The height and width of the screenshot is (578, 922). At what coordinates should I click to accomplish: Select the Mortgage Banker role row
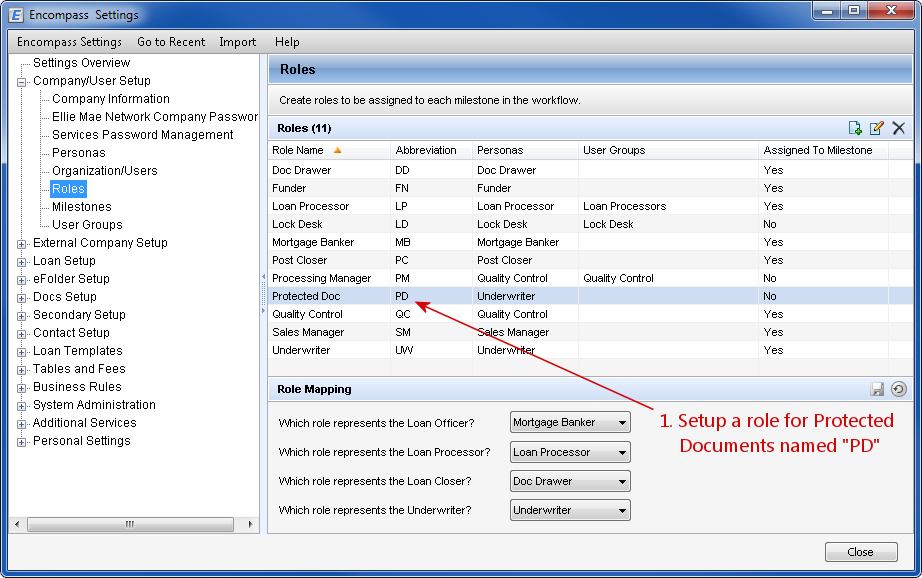coord(590,242)
